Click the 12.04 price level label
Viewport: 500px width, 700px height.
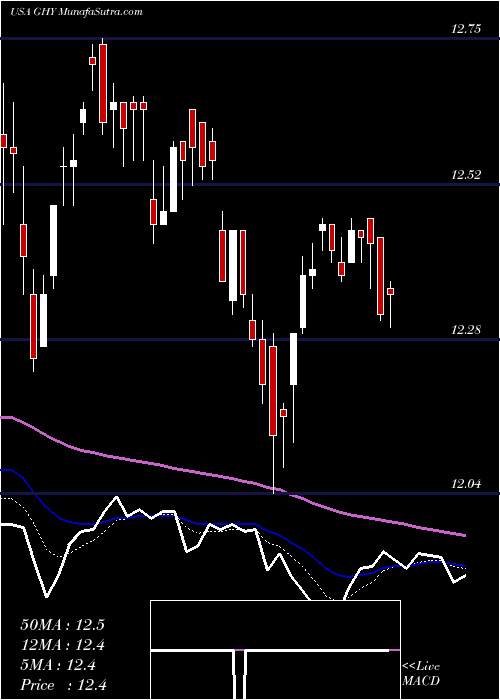pyautogui.click(x=466, y=484)
